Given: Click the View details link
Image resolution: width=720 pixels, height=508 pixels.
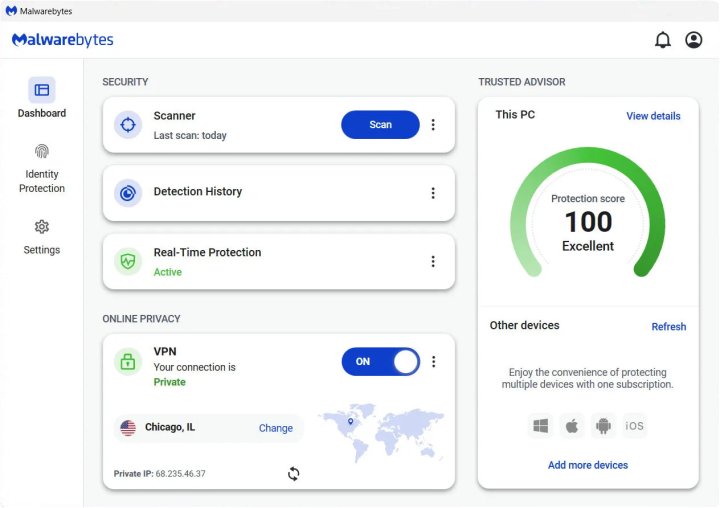Looking at the screenshot, I should (x=653, y=116).
